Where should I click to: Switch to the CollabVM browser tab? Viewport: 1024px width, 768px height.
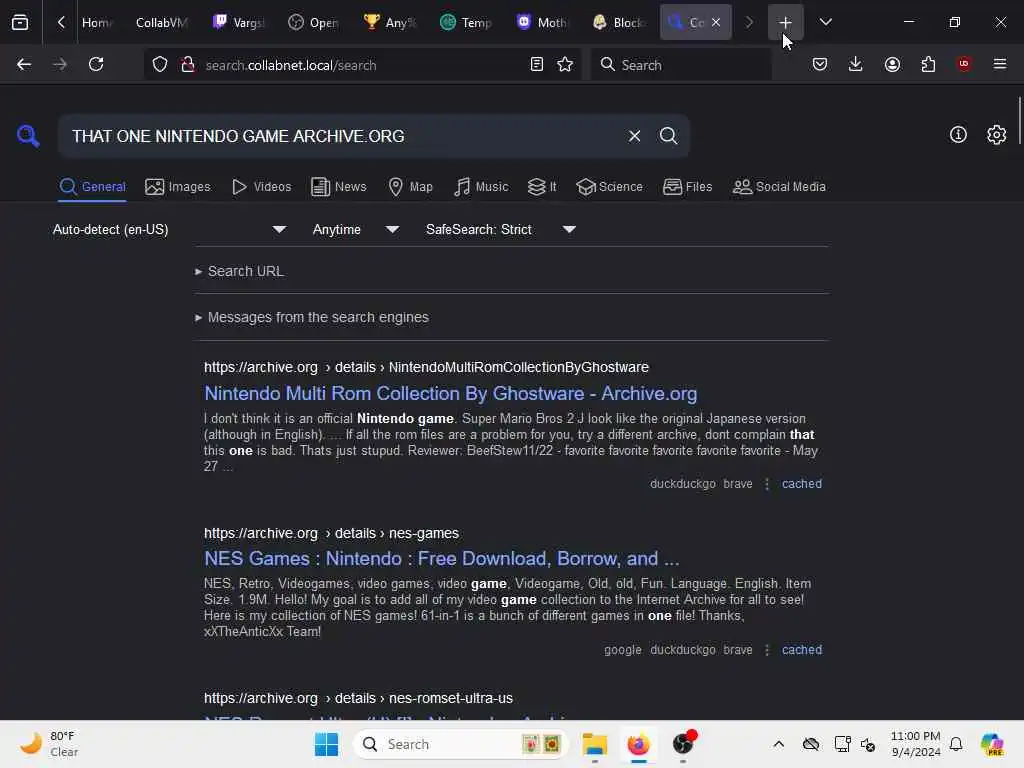(x=162, y=22)
